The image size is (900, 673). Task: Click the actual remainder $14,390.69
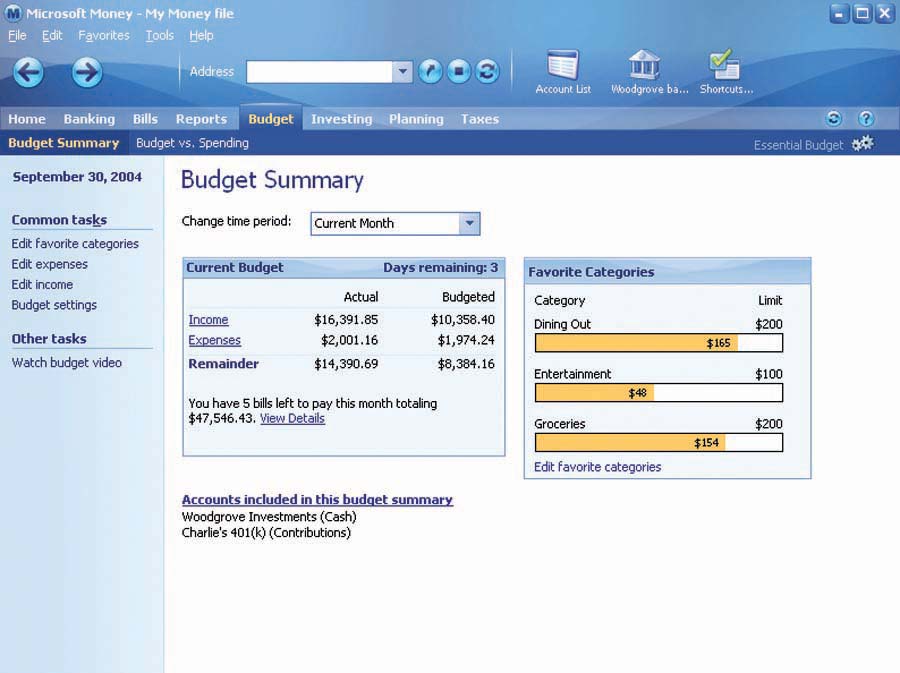[346, 364]
